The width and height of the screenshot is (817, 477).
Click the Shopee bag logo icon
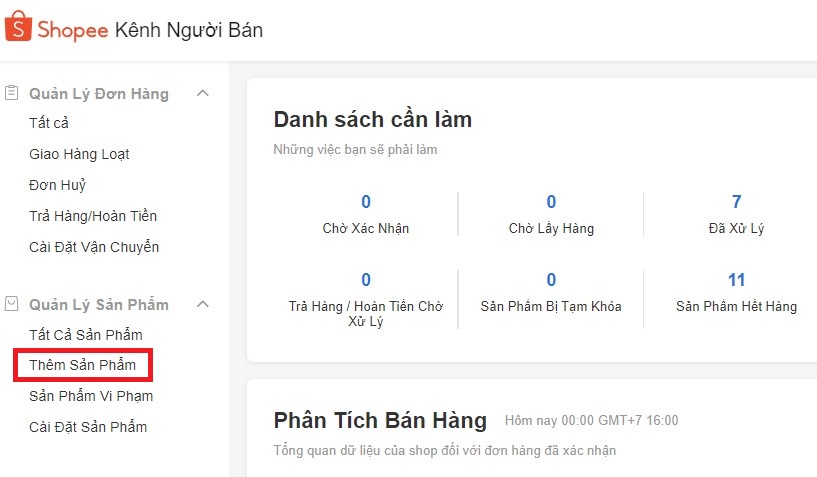(18, 26)
